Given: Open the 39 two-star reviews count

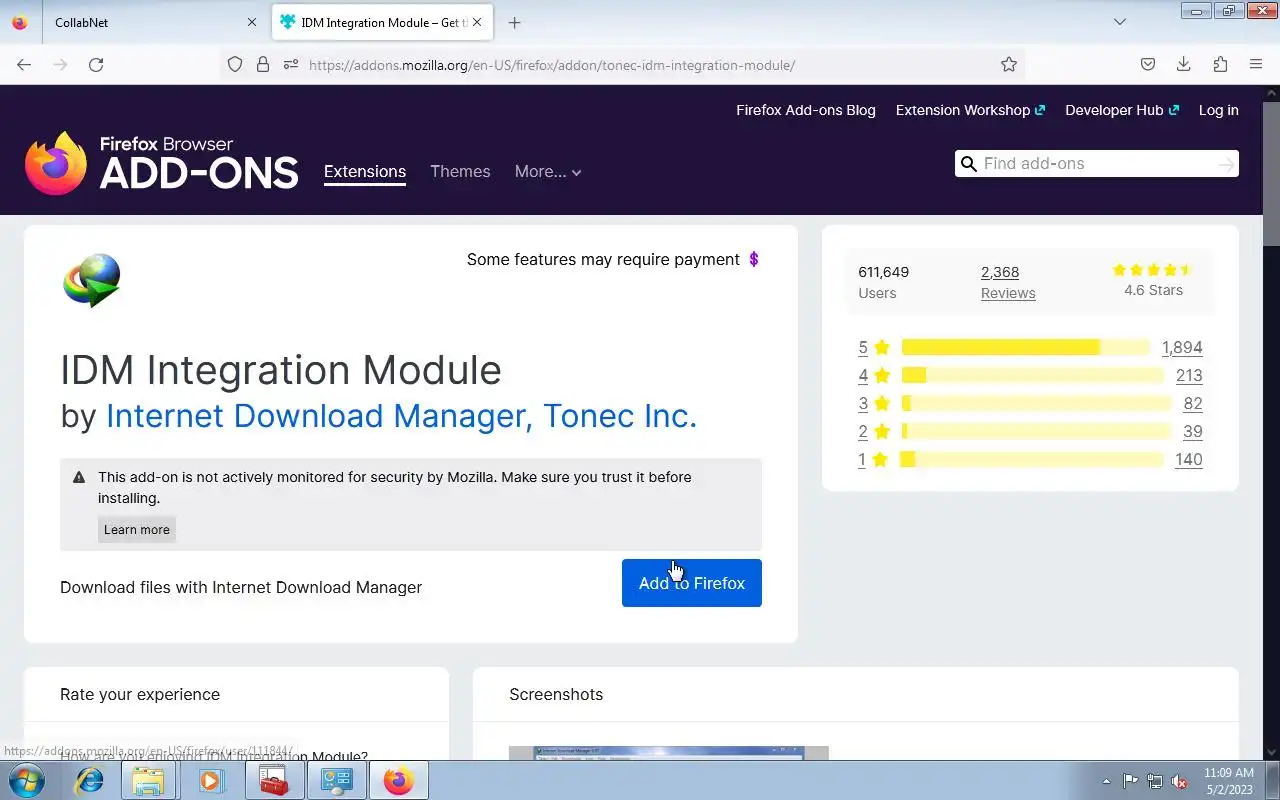Looking at the screenshot, I should (1193, 431).
